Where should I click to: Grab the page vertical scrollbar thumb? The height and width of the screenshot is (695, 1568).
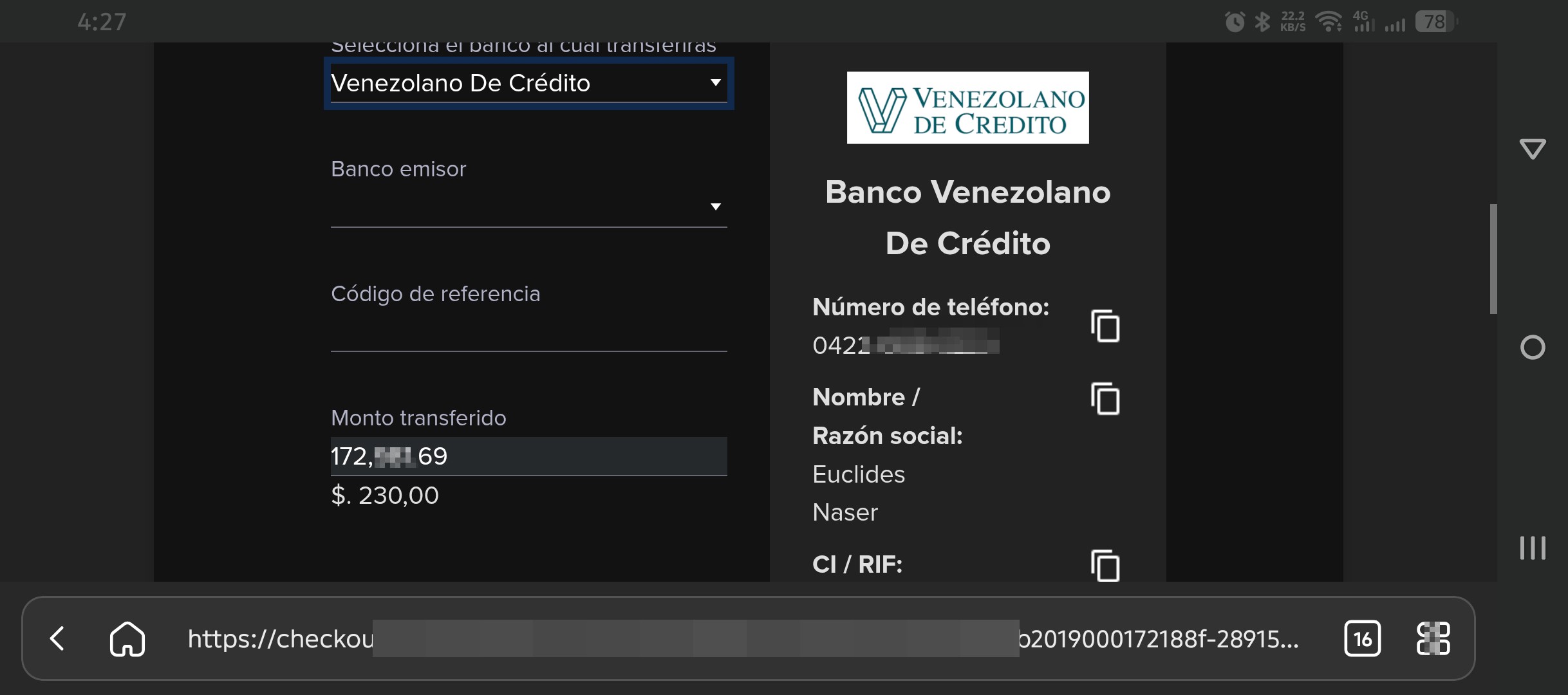pos(1493,259)
